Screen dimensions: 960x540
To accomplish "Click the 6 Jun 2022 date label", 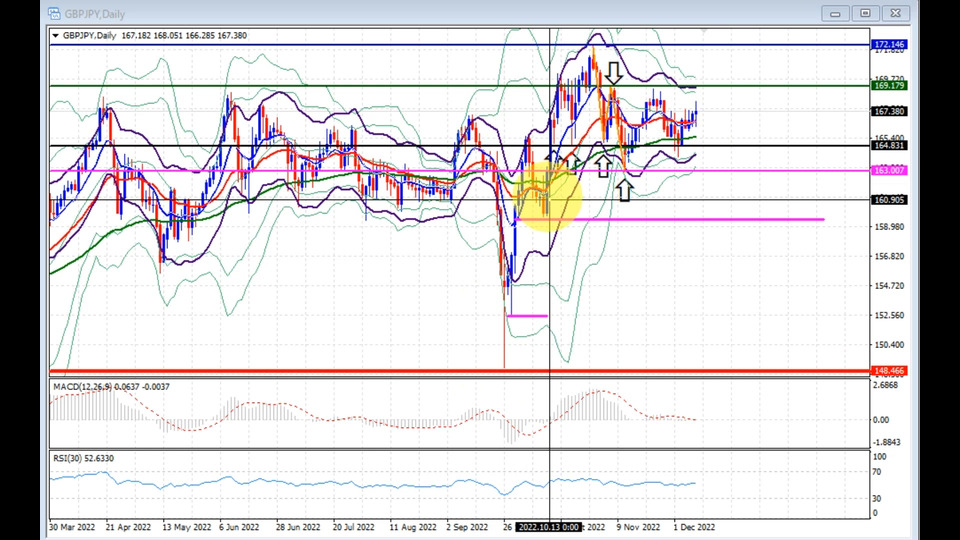I will pyautogui.click(x=239, y=527).
